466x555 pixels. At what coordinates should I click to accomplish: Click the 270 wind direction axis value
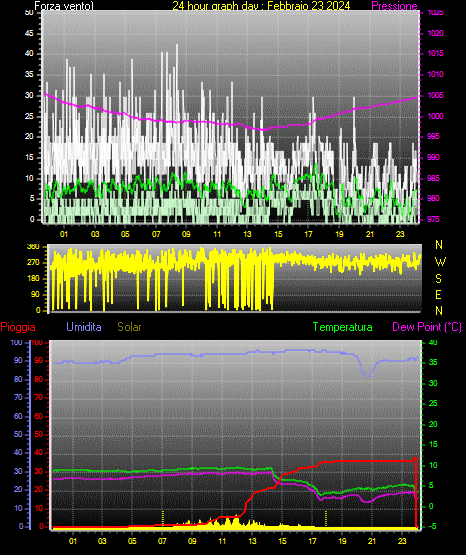point(33,263)
